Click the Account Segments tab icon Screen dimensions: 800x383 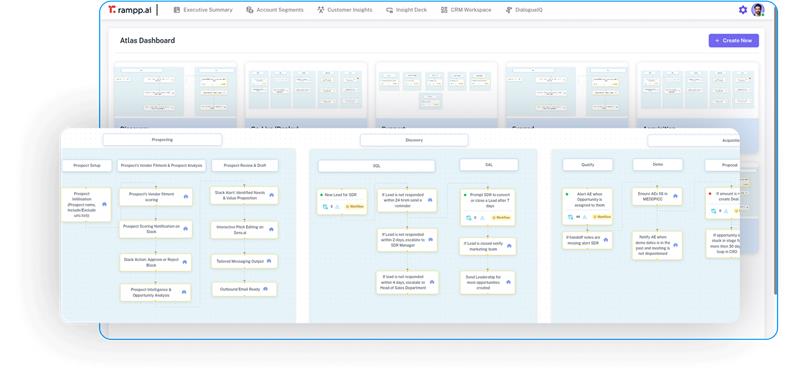[x=249, y=10]
